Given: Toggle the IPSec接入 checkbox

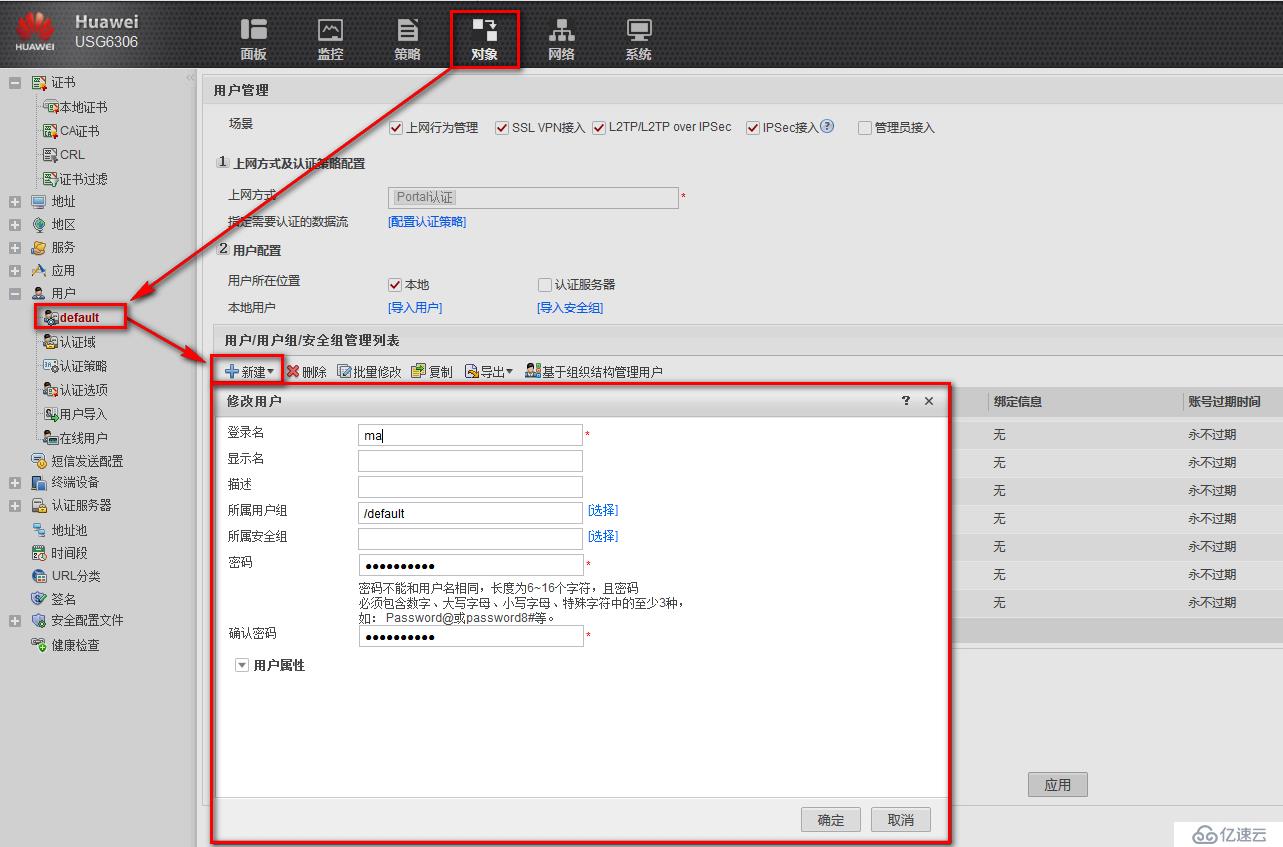Looking at the screenshot, I should (753, 128).
